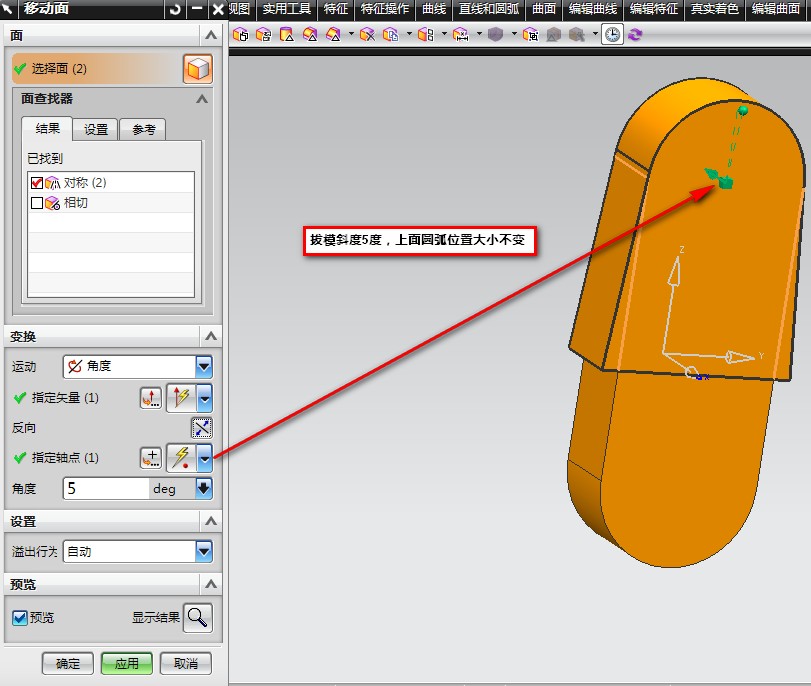The image size is (811, 686).
Task: Click the 取消 button
Action: click(186, 663)
